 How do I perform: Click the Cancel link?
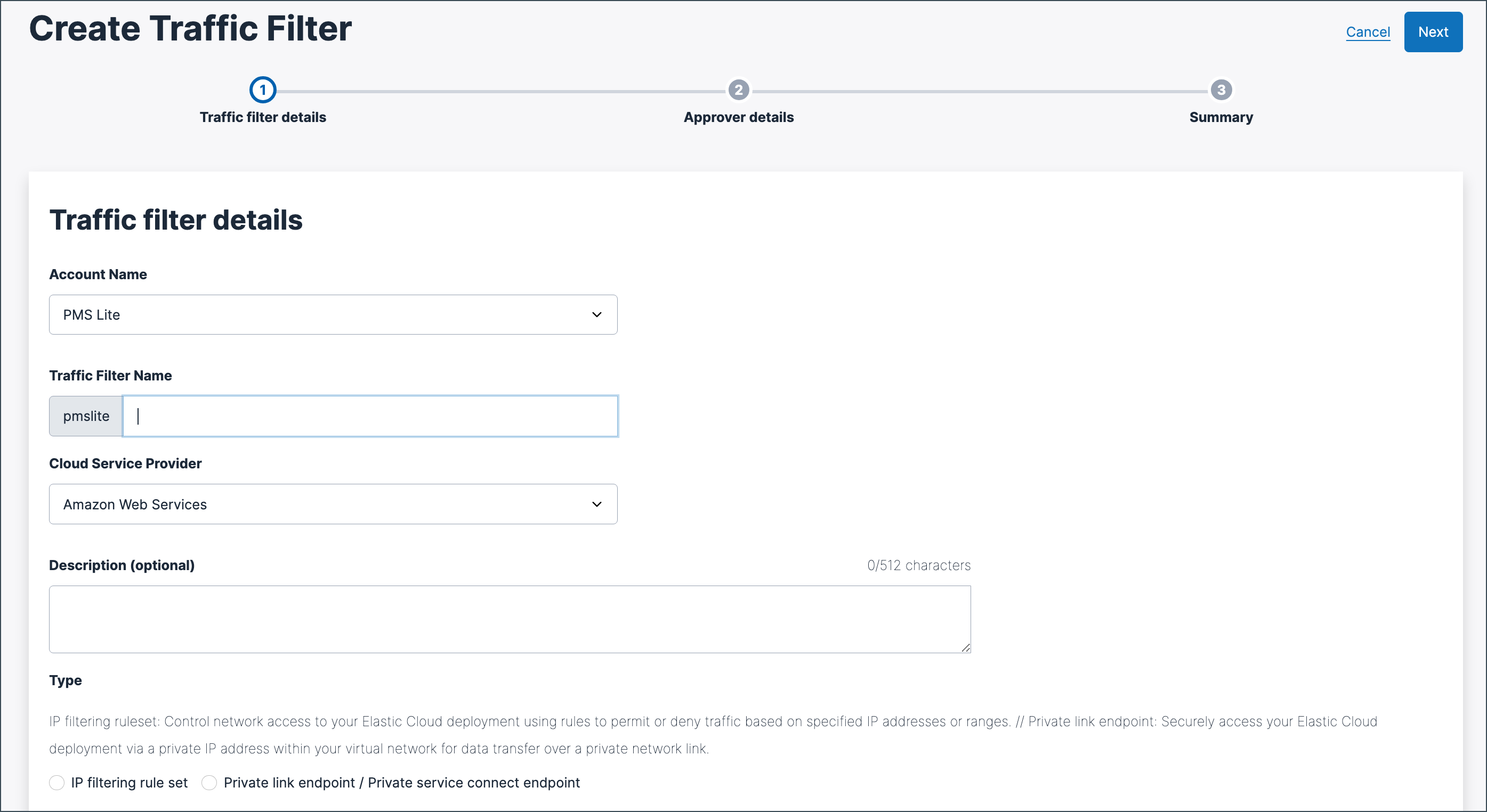click(1368, 32)
